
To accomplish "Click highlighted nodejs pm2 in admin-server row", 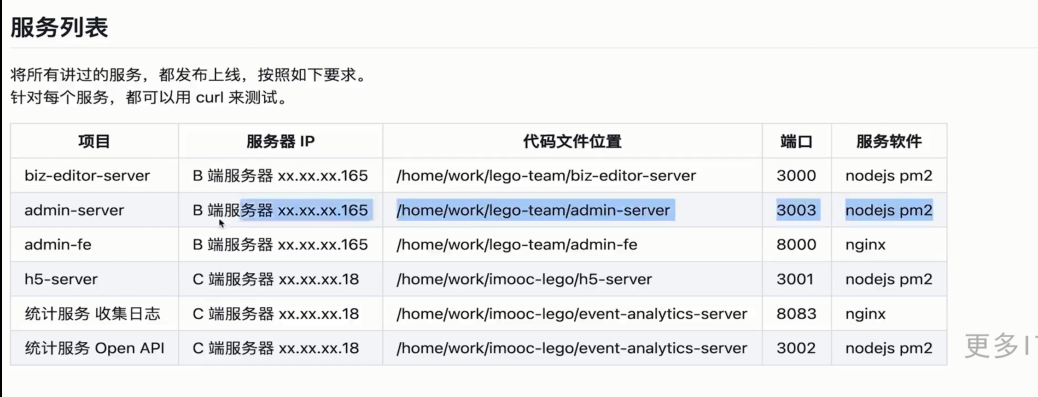I will coord(889,210).
